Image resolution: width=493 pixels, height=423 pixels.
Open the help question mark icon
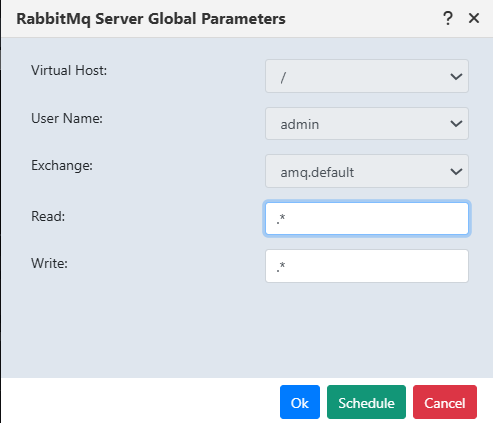pyautogui.click(x=448, y=18)
